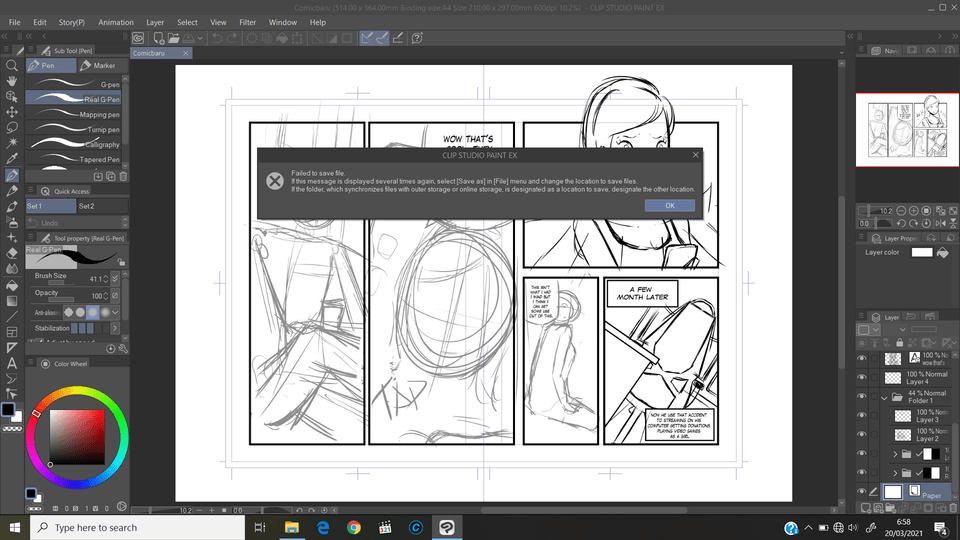960x540 pixels.
Task: Open the anti-aliasing dropdown arrow
Action: 115,312
